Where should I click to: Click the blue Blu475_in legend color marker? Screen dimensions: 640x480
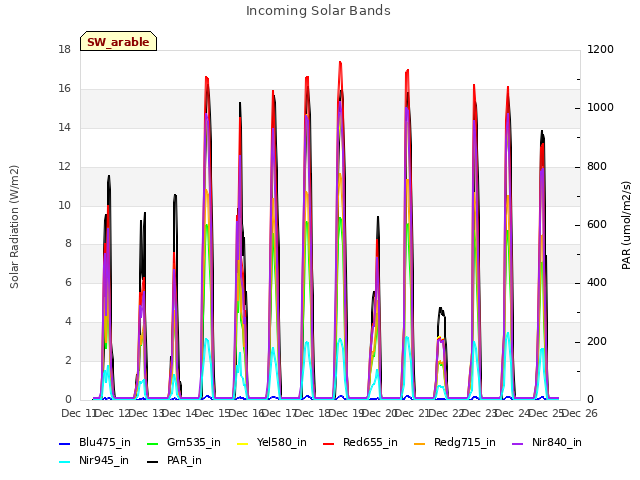[x=65, y=443]
